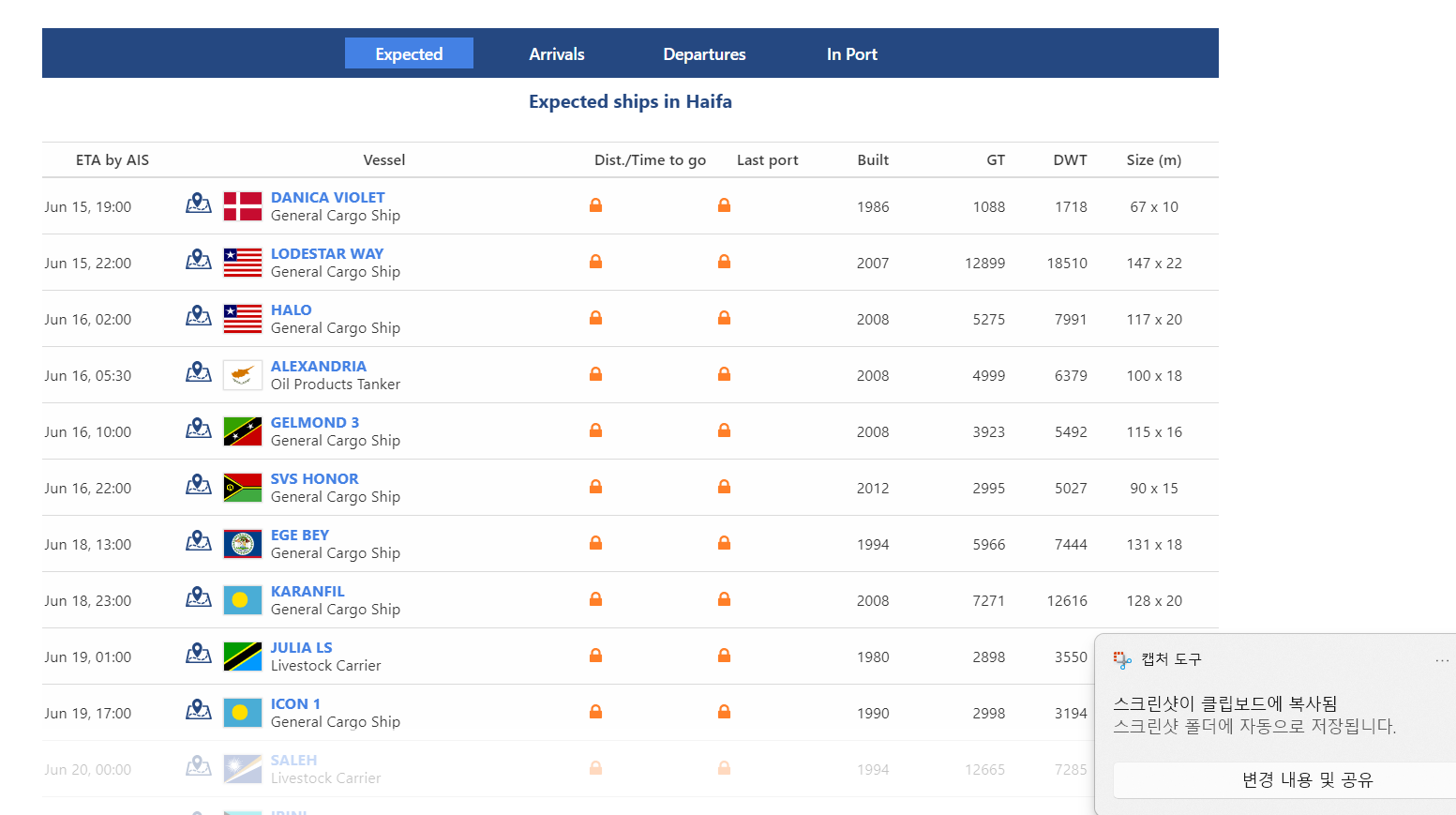Select the In Port tab
Image resolution: width=1456 pixels, height=815 pixels.
tap(851, 54)
